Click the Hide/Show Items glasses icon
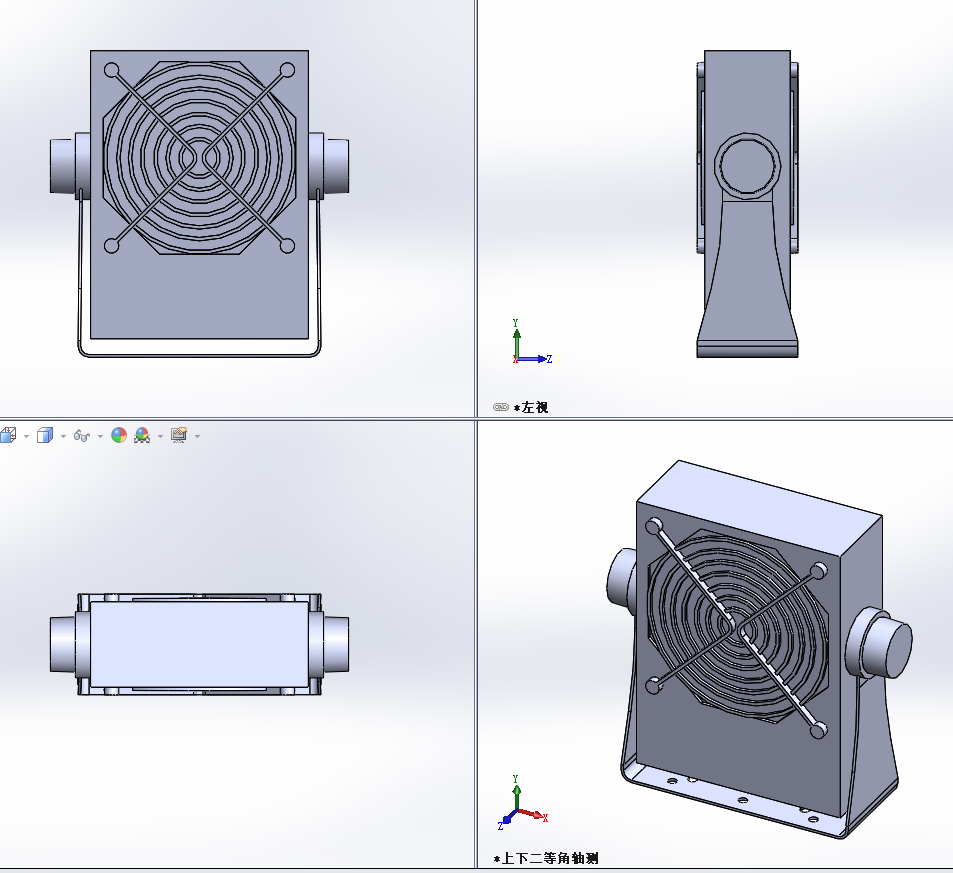The width and height of the screenshot is (953, 873). (83, 436)
